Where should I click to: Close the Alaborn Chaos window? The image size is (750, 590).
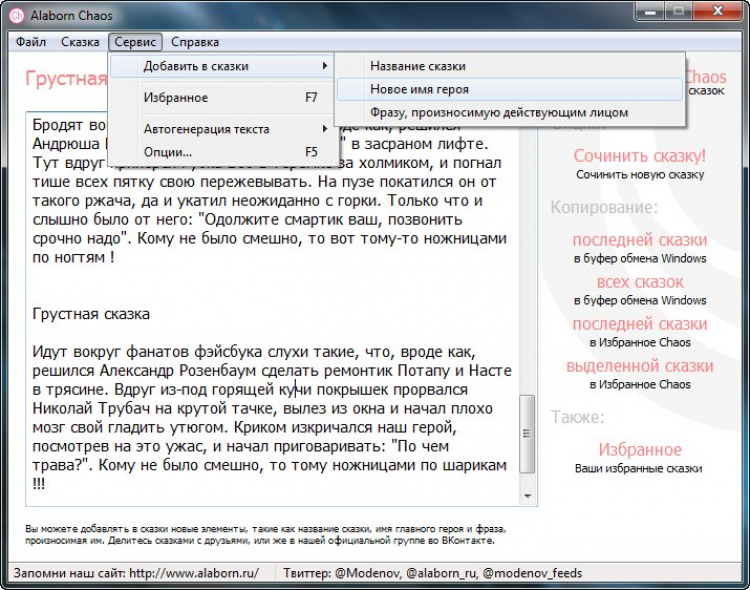pyautogui.click(x=717, y=11)
